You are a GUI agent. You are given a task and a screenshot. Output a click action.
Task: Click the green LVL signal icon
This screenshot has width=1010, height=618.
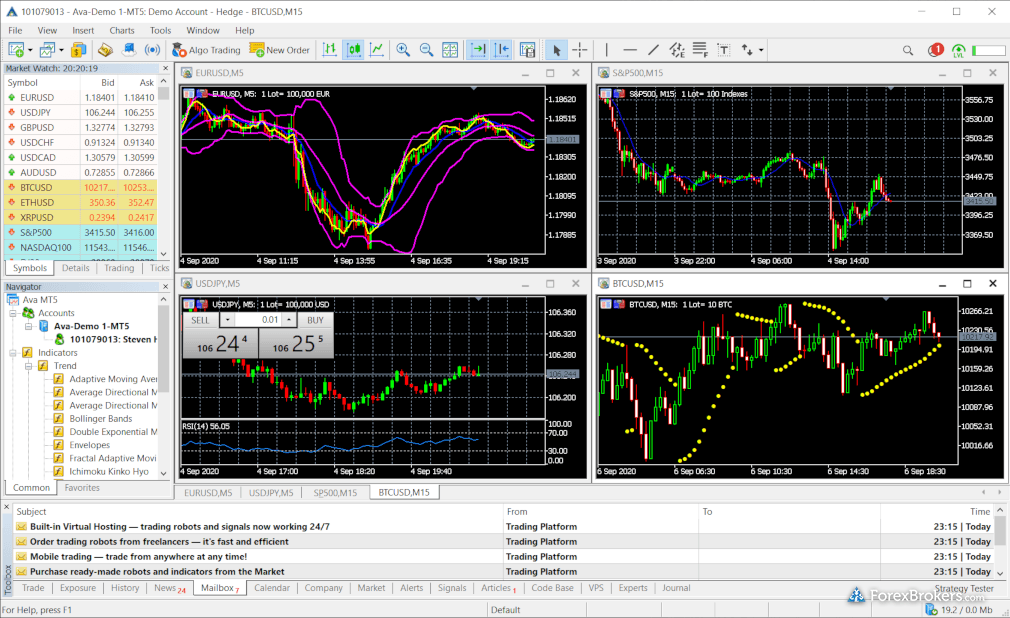pyautogui.click(x=958, y=50)
